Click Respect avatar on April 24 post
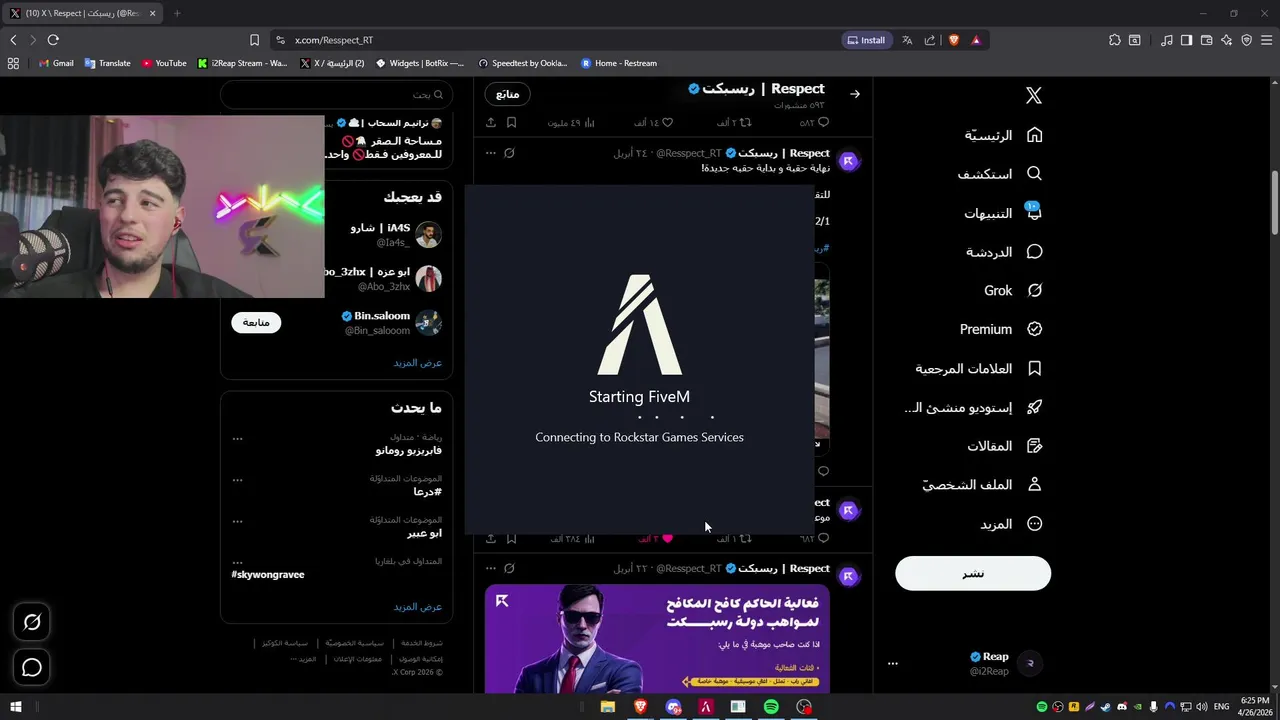The width and height of the screenshot is (1280, 720). pos(849,161)
